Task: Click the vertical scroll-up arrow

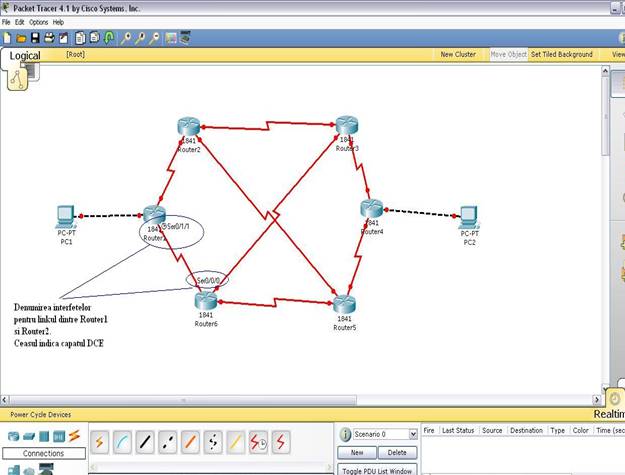Action: coord(605,71)
